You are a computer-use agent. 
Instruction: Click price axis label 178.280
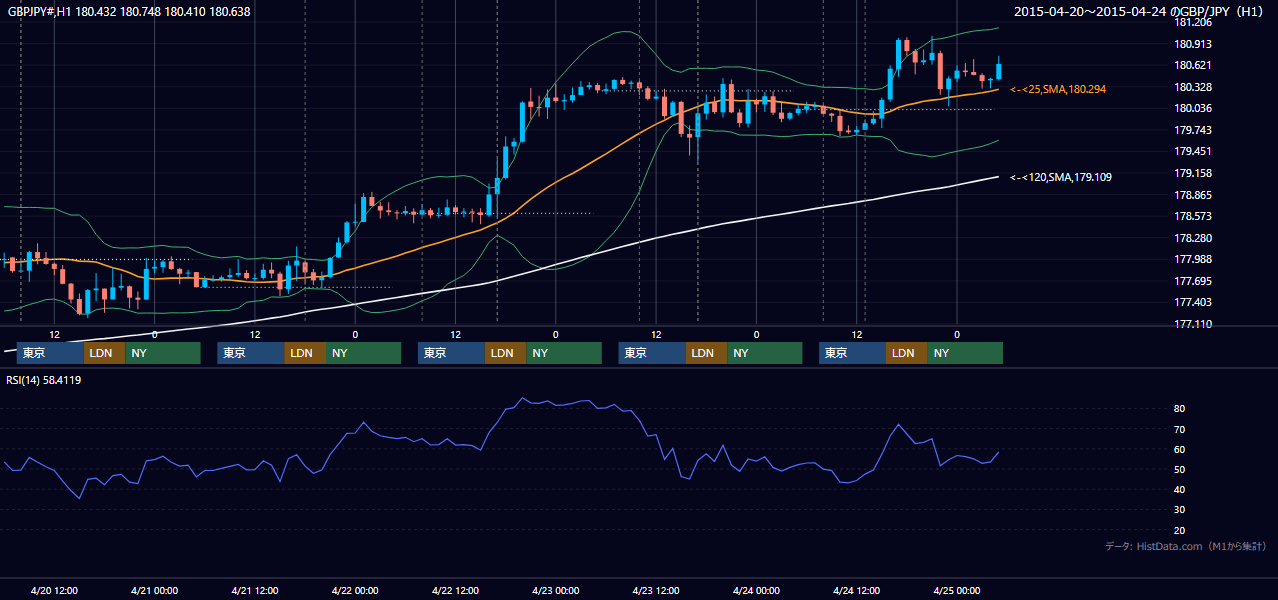point(1193,239)
